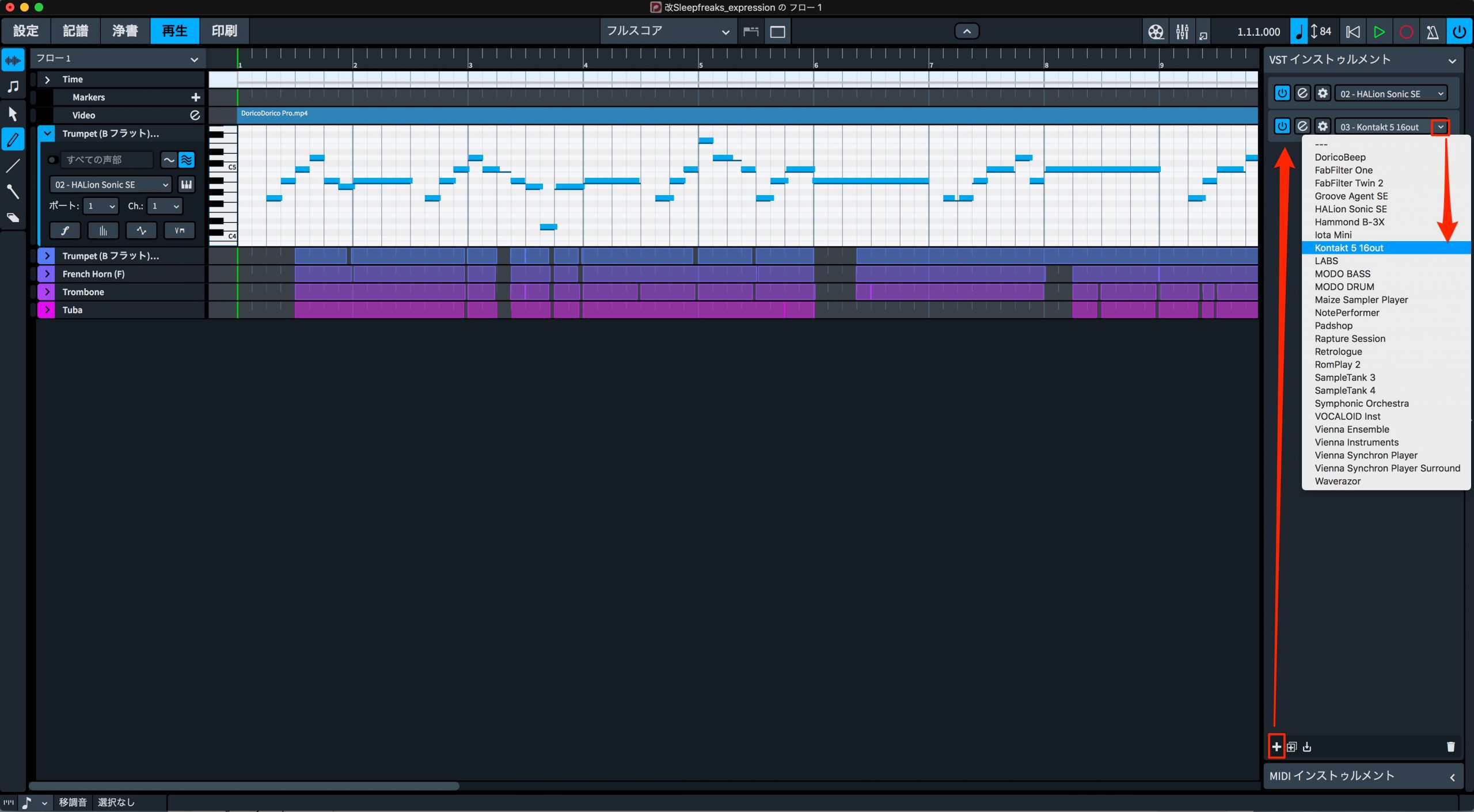Screen dimensions: 1474x812
Task: Switch to the 記譜 tab
Action: click(75, 31)
